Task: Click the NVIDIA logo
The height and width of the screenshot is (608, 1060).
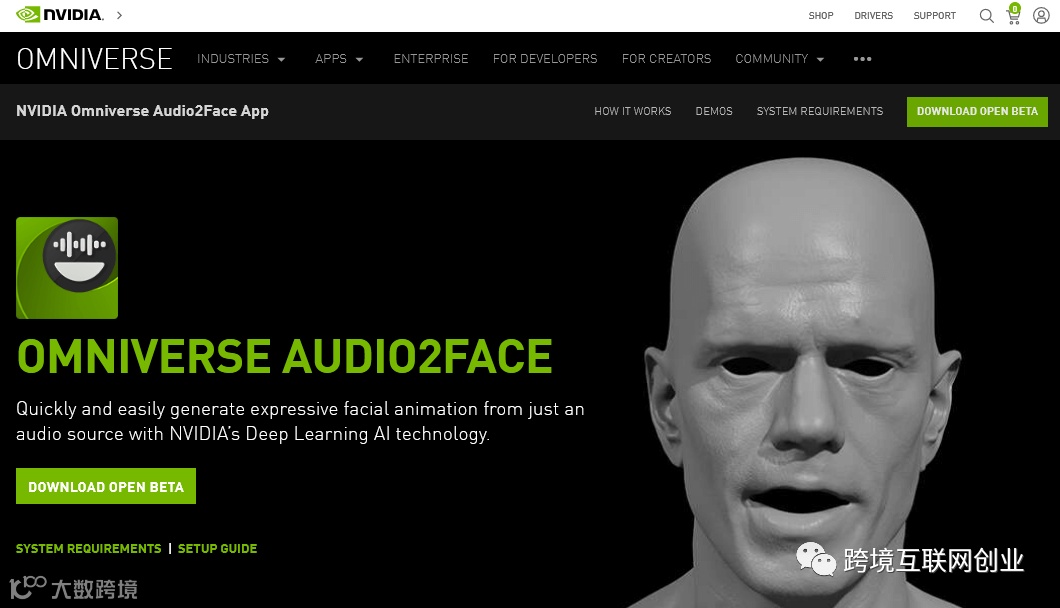Action: 59,15
